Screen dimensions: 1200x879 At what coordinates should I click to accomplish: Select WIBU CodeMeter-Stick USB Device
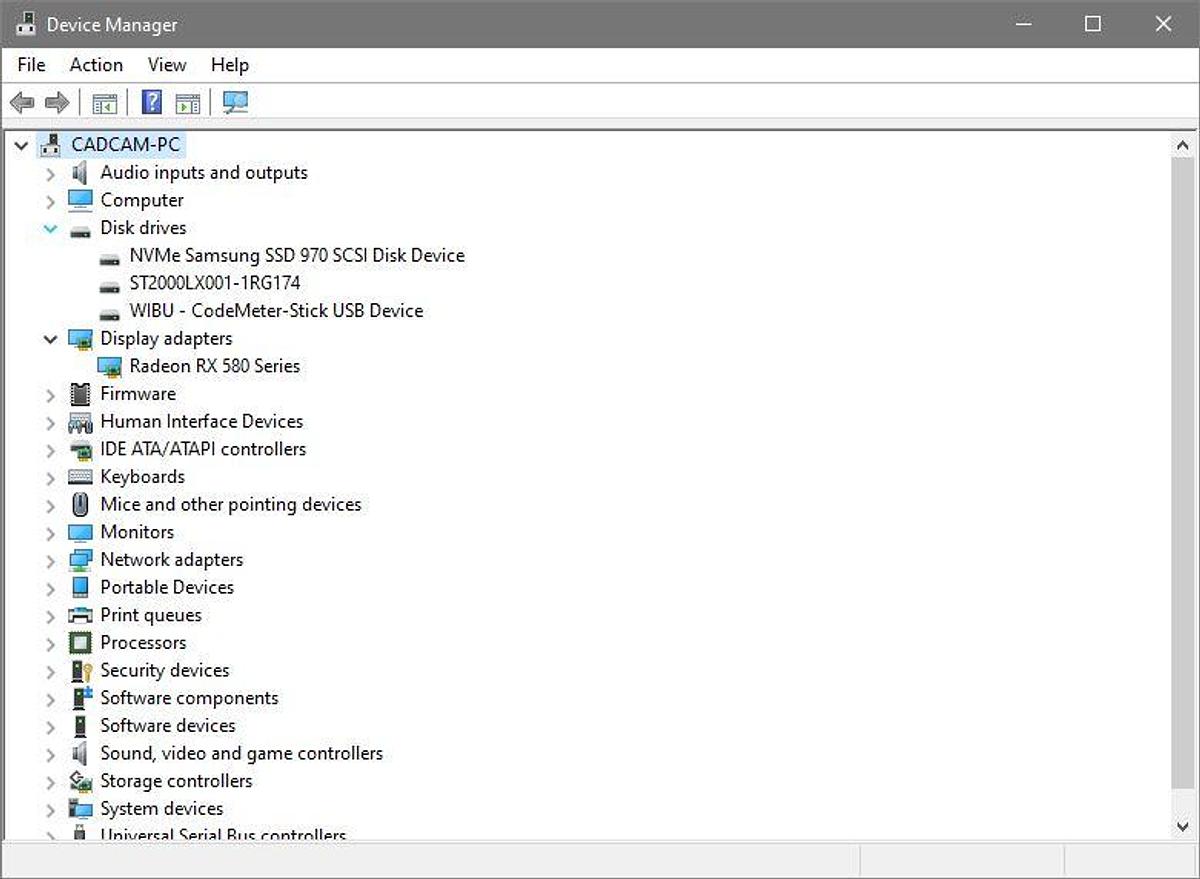coord(276,311)
